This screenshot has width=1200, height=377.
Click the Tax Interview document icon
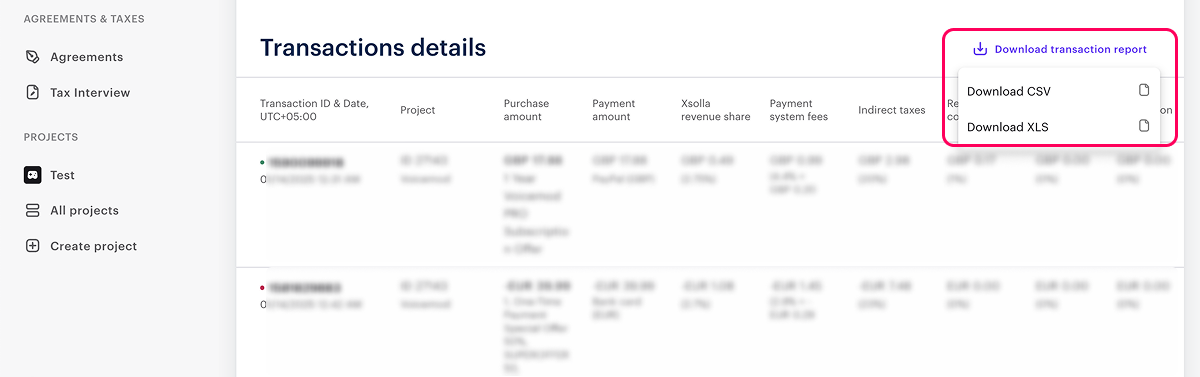coord(33,92)
